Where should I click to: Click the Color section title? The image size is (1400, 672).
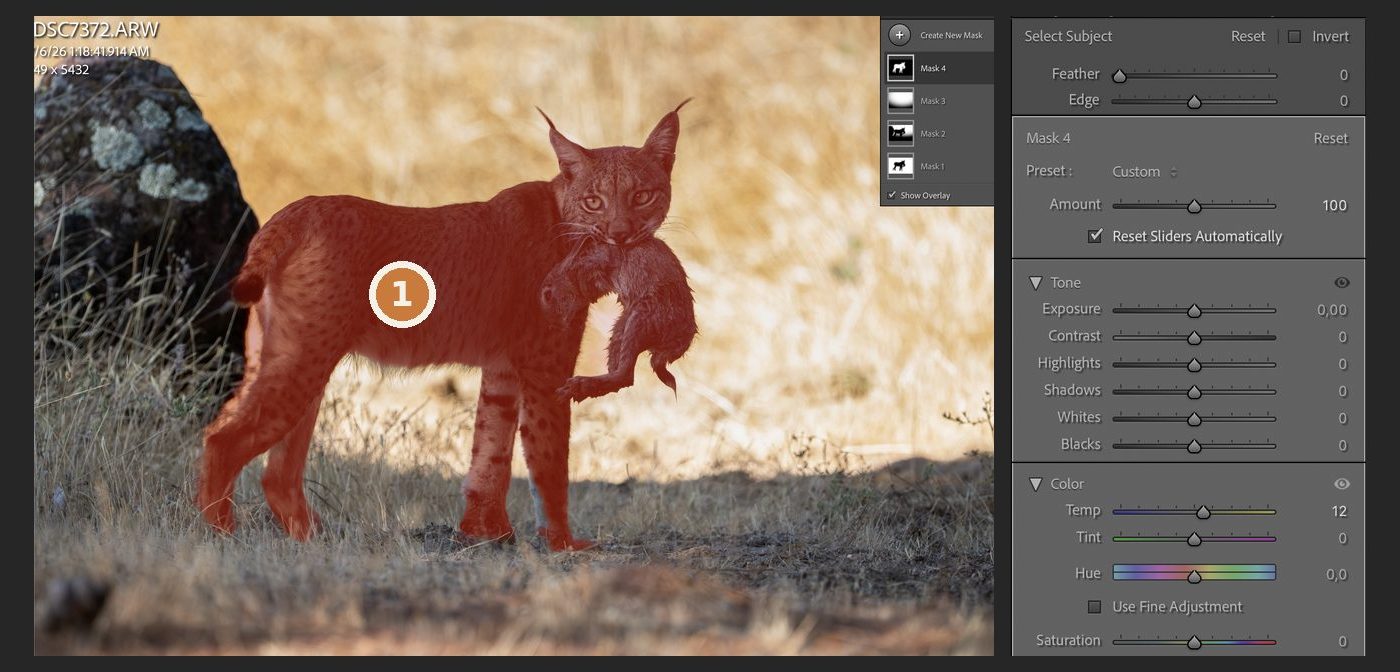point(1067,484)
